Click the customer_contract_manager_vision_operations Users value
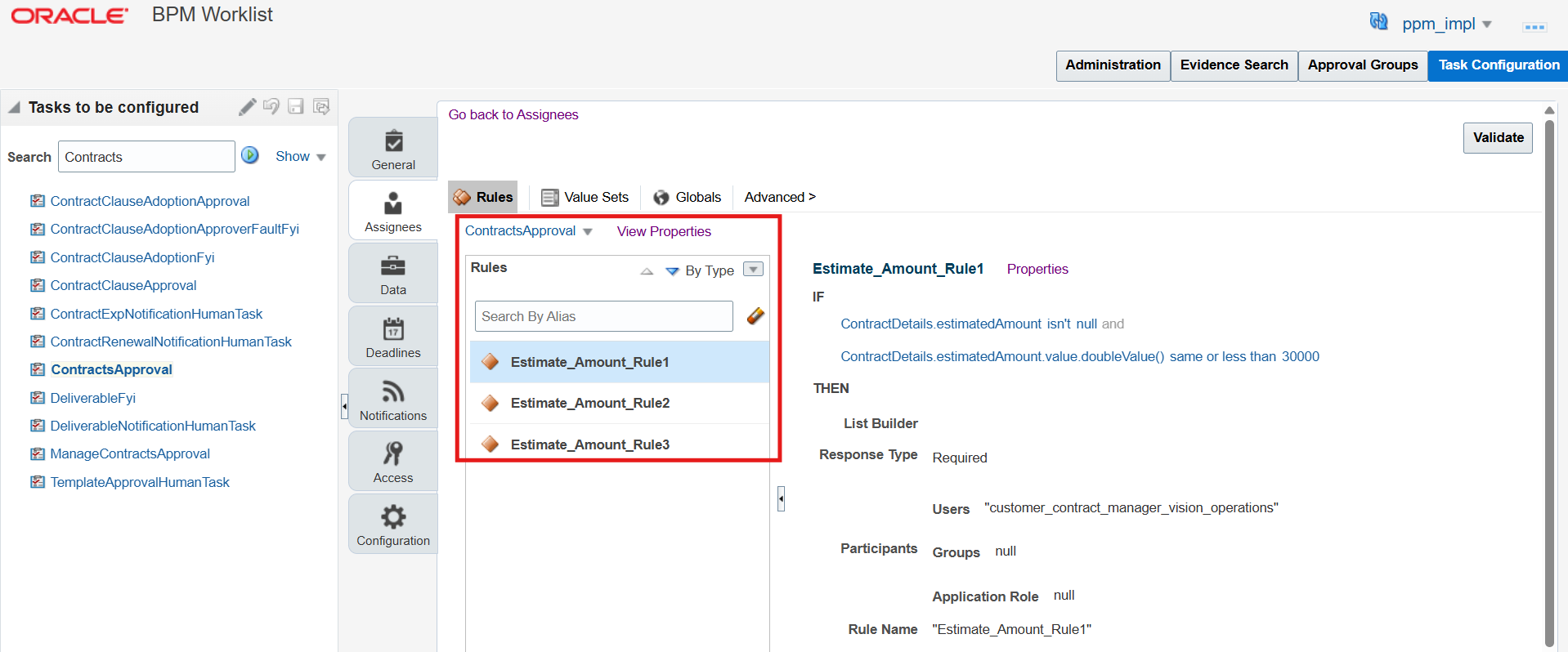Screen dimensions: 1568x652 (1131, 507)
